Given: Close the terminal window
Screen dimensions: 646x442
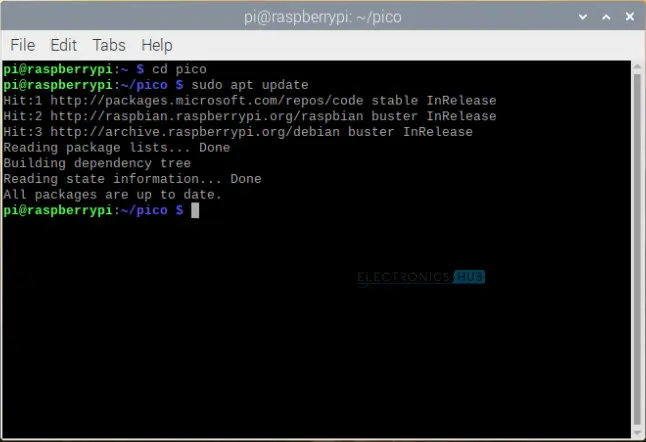Looking at the screenshot, I should (x=627, y=16).
